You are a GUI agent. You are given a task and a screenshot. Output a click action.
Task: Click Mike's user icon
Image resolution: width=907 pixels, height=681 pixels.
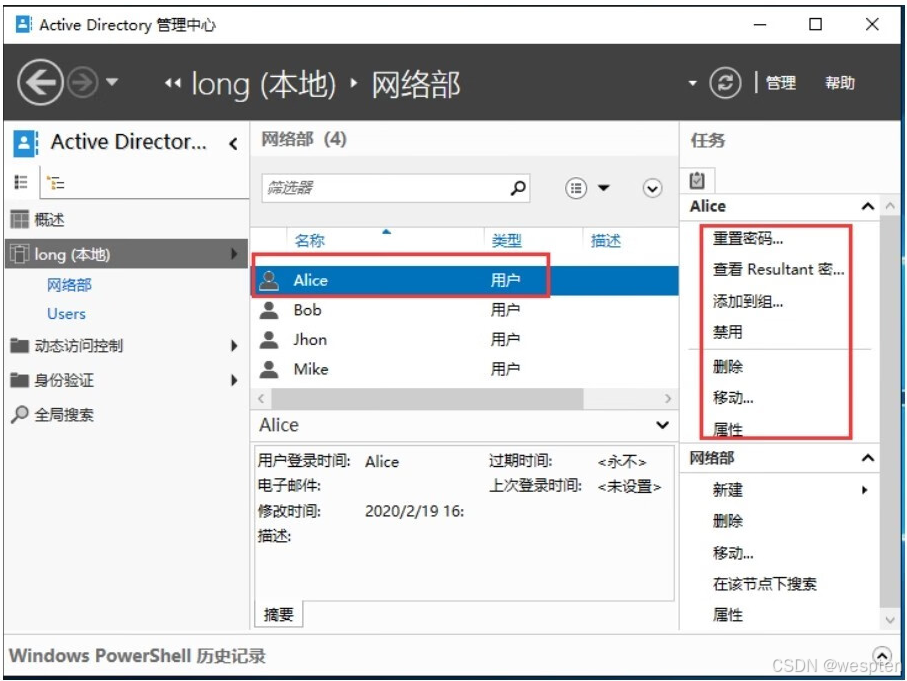[x=269, y=369]
